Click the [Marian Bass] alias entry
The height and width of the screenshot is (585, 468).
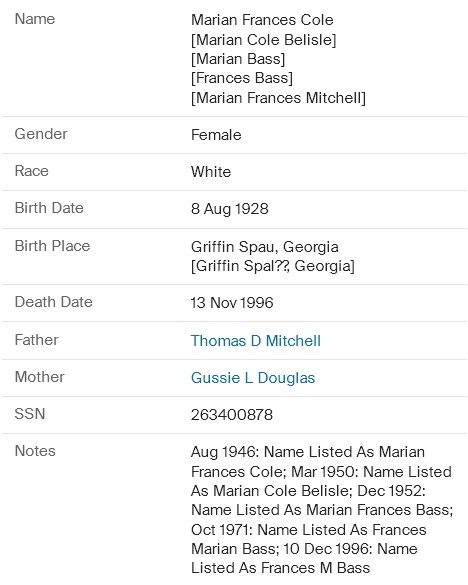[x=238, y=59]
